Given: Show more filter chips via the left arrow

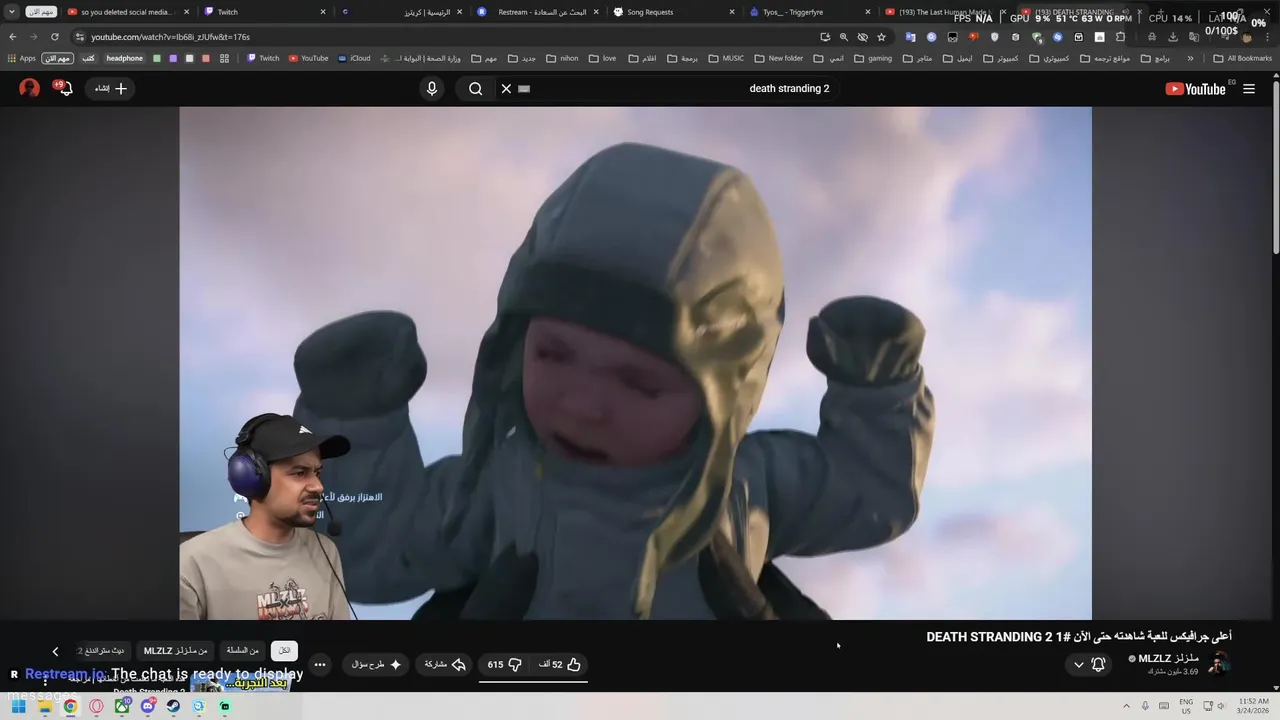Looking at the screenshot, I should 56,651.
